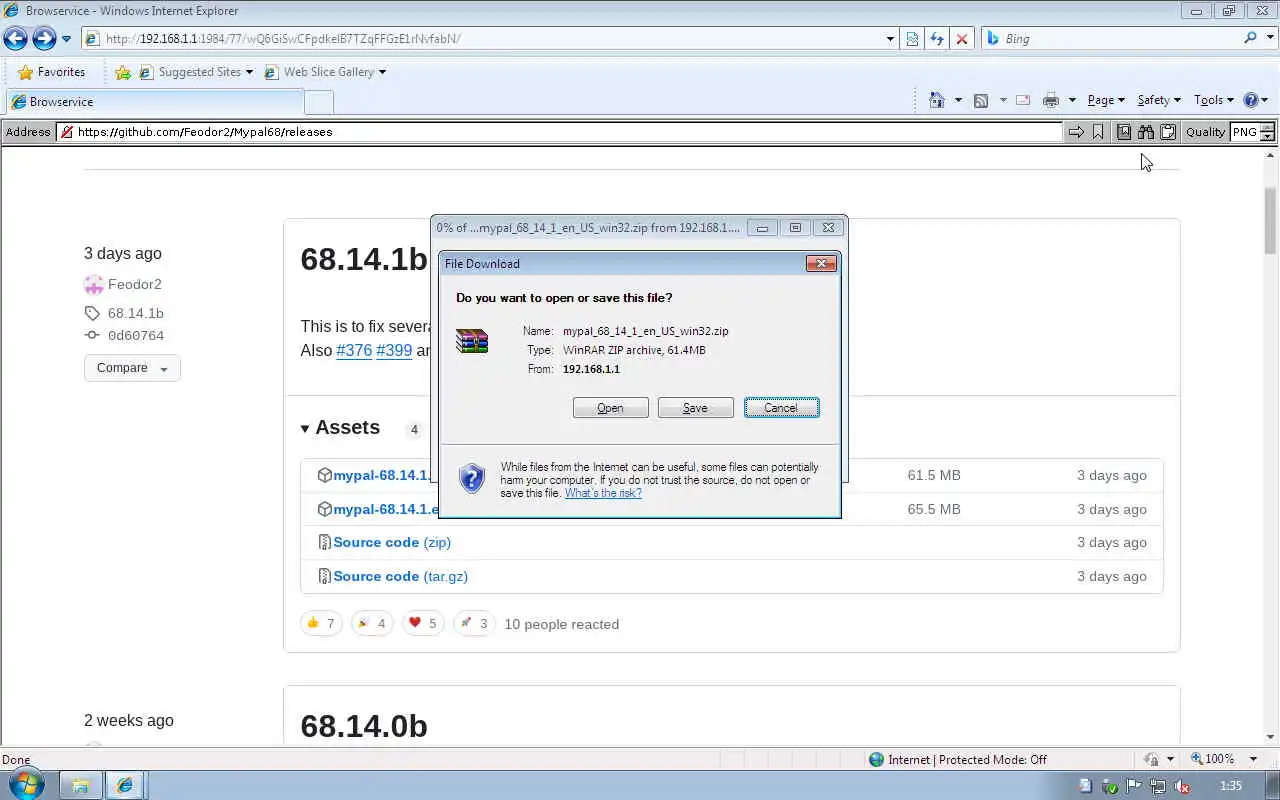The height and width of the screenshot is (800, 1280).
Task: Open the Compare dropdown button
Action: point(132,368)
